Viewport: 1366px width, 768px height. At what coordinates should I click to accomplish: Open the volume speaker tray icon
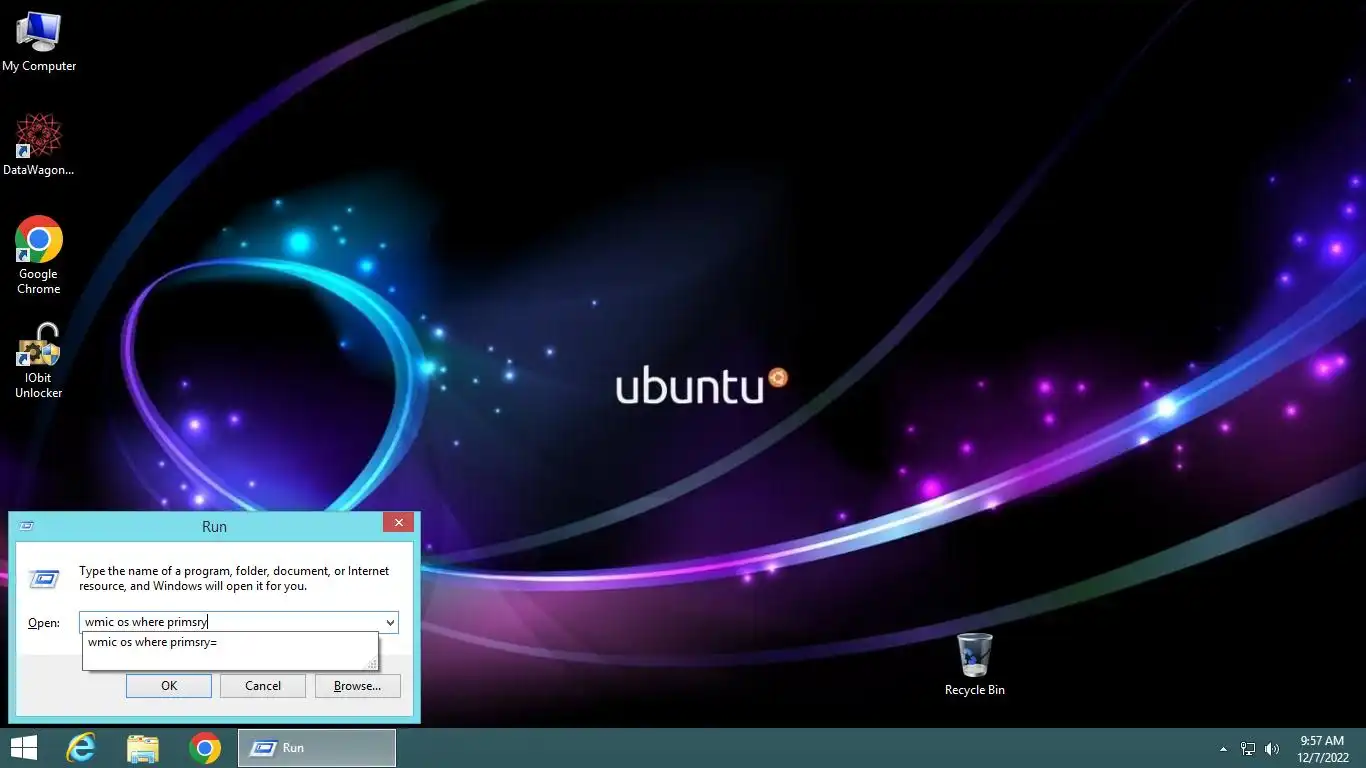point(1272,749)
